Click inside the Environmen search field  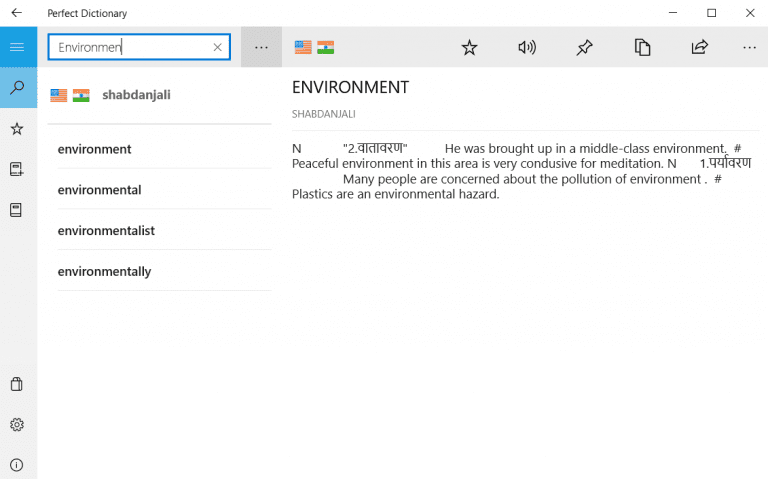click(x=130, y=47)
